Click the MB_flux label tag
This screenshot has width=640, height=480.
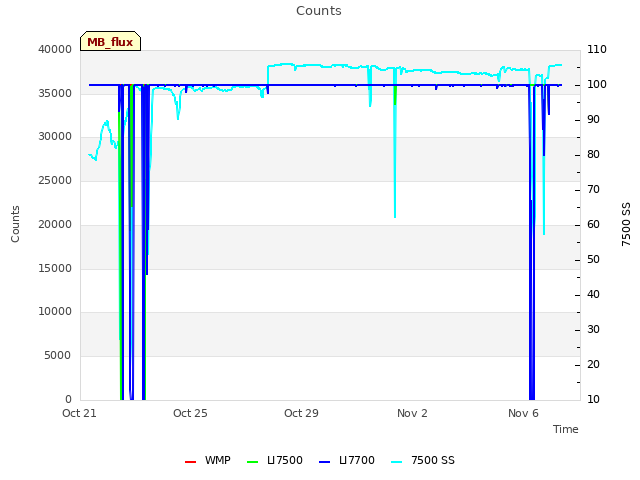tap(110, 41)
